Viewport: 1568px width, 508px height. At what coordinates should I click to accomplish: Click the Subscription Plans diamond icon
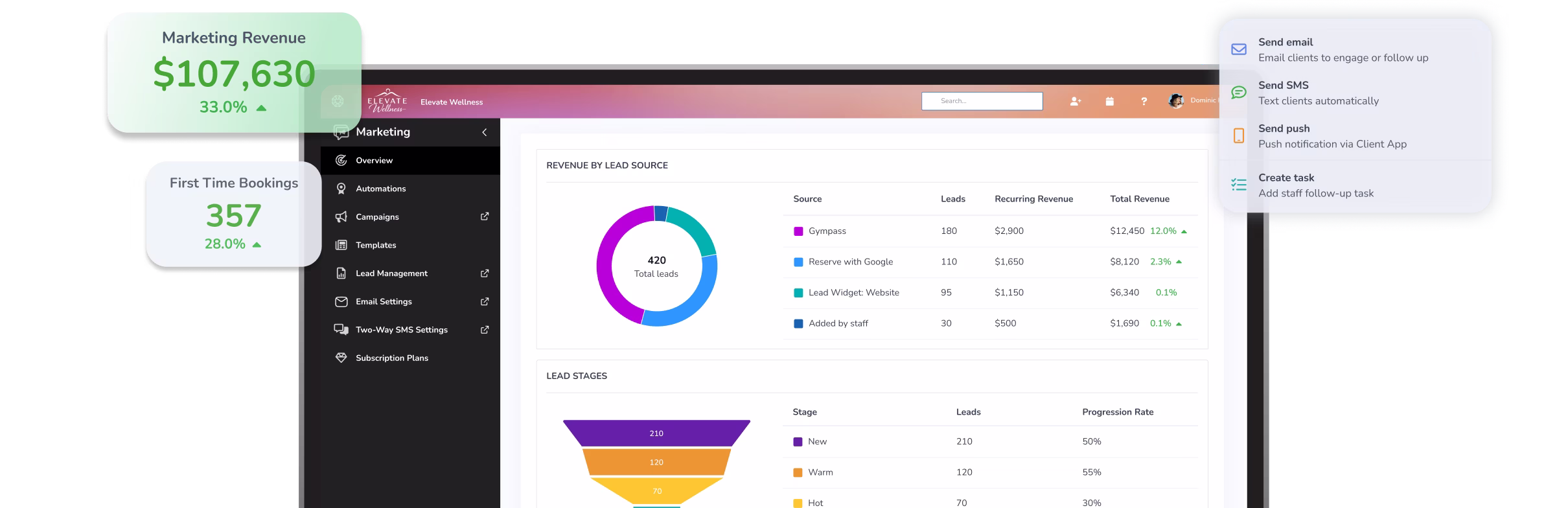341,358
